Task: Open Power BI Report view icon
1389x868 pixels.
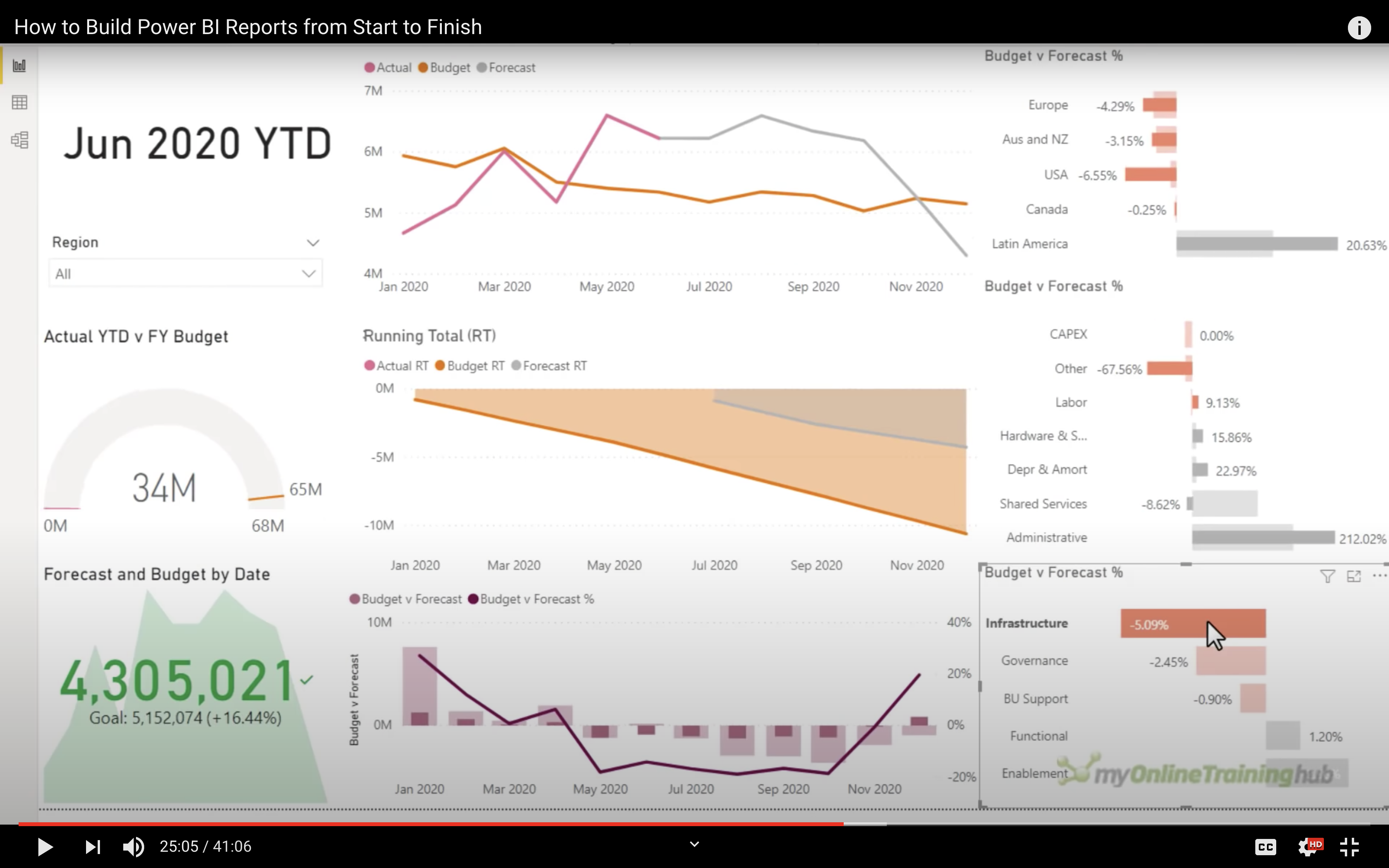Action: 19,65
